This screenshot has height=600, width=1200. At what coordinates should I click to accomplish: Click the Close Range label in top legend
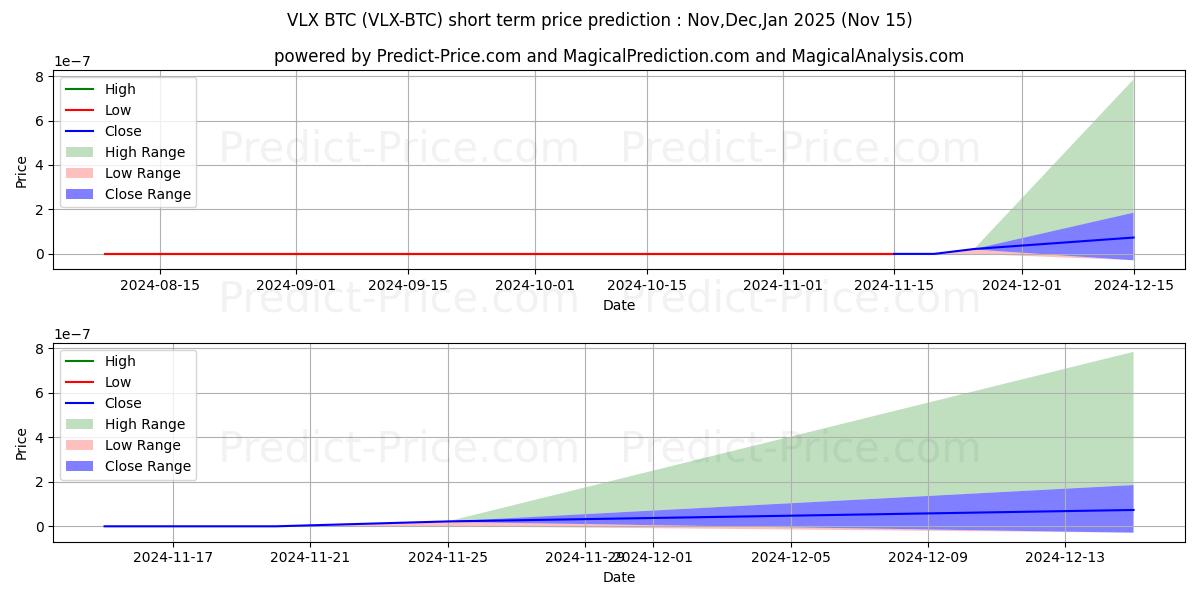[147, 195]
